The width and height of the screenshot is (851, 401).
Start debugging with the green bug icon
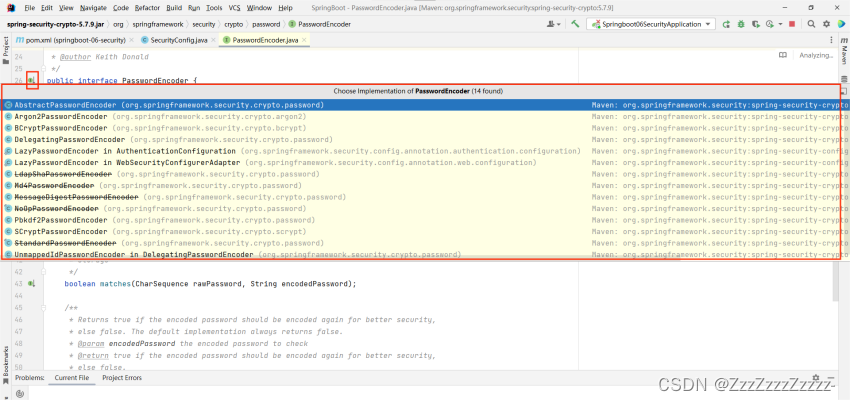[741, 24]
